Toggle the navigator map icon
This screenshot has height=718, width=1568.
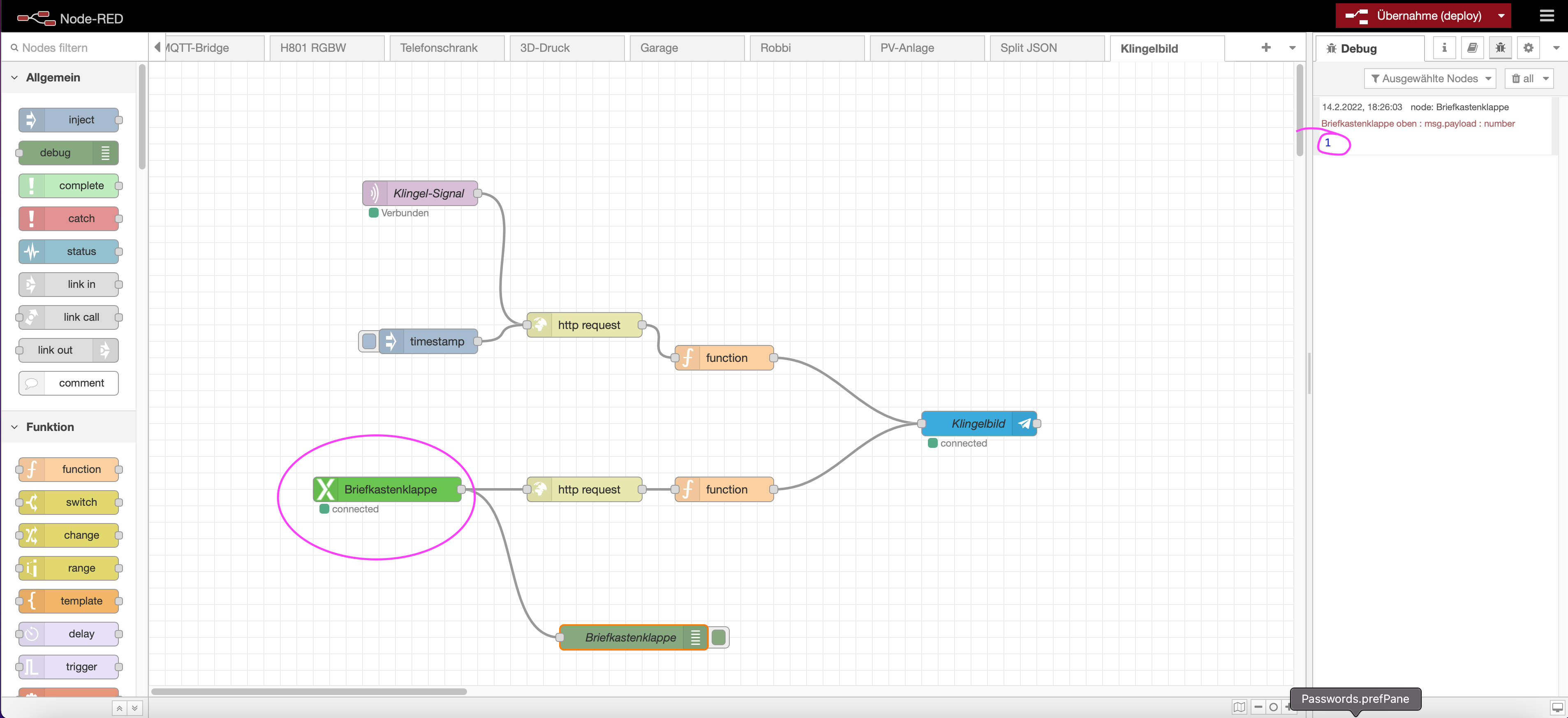click(x=1239, y=707)
